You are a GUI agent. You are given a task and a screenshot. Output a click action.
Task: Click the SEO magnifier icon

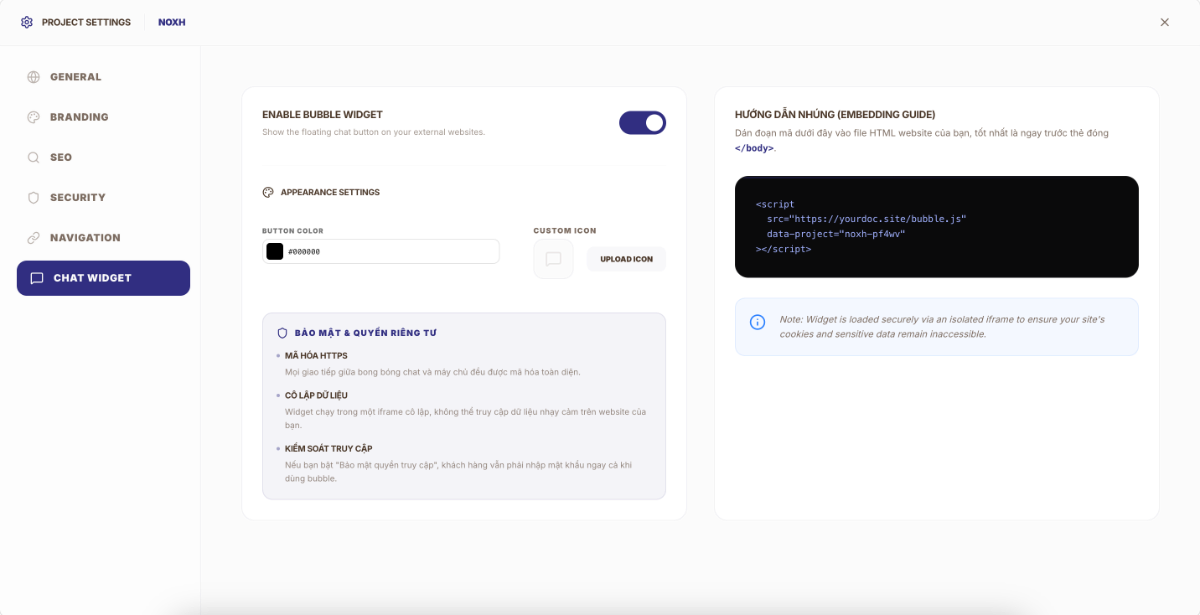tap(33, 157)
